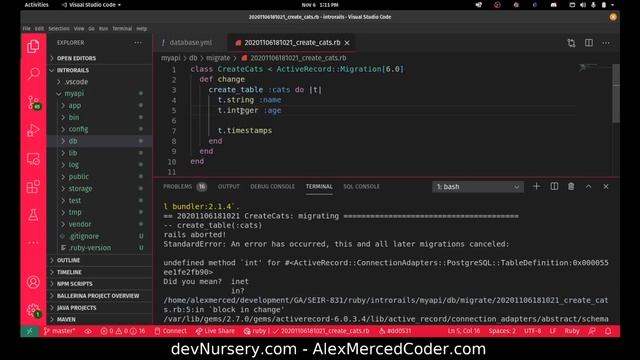Open Run and Debug view
The height and width of the screenshot is (360, 640).
pos(33,130)
